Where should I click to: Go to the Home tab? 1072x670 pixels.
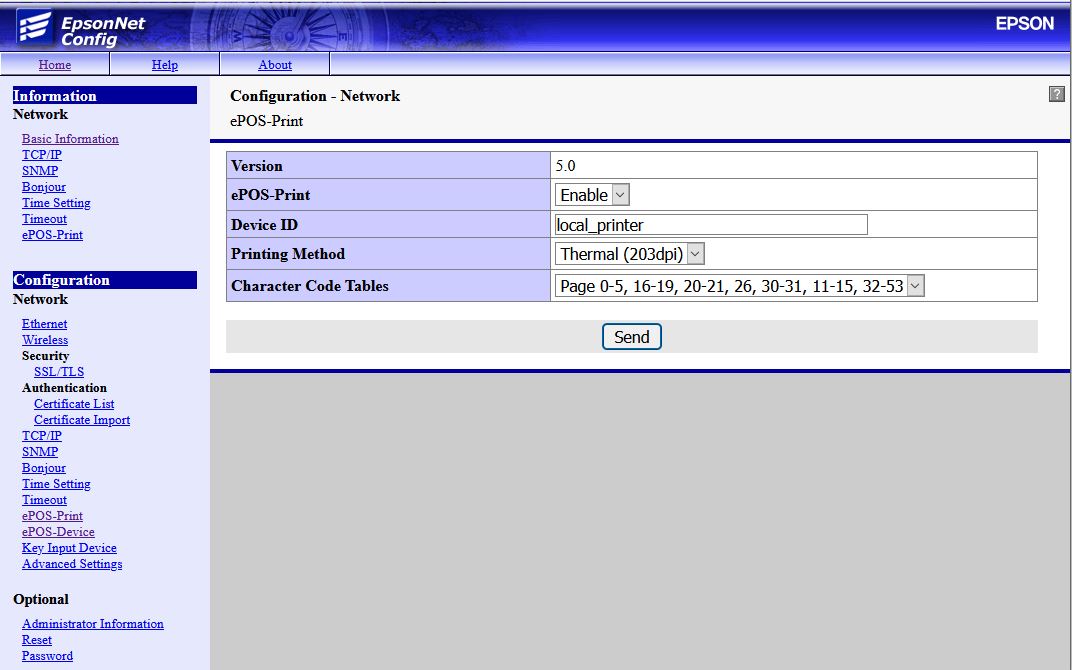tap(55, 65)
